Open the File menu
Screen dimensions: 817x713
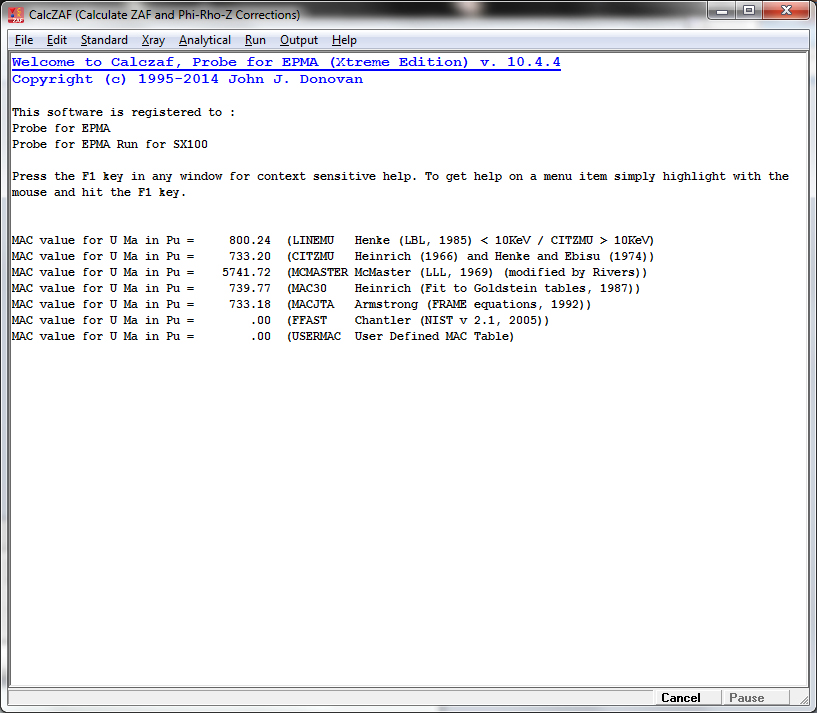click(x=24, y=40)
